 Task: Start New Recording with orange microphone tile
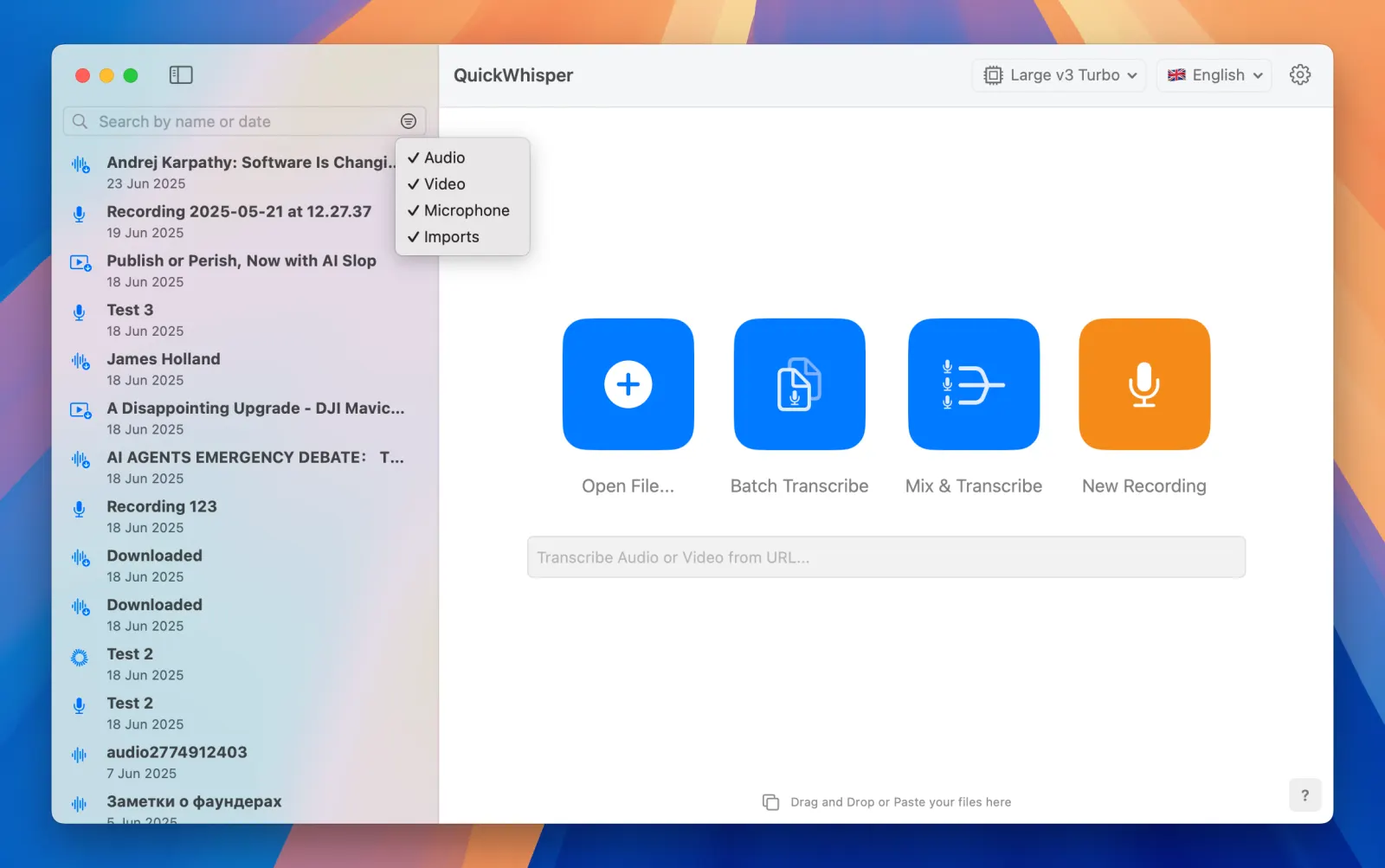click(x=1144, y=384)
